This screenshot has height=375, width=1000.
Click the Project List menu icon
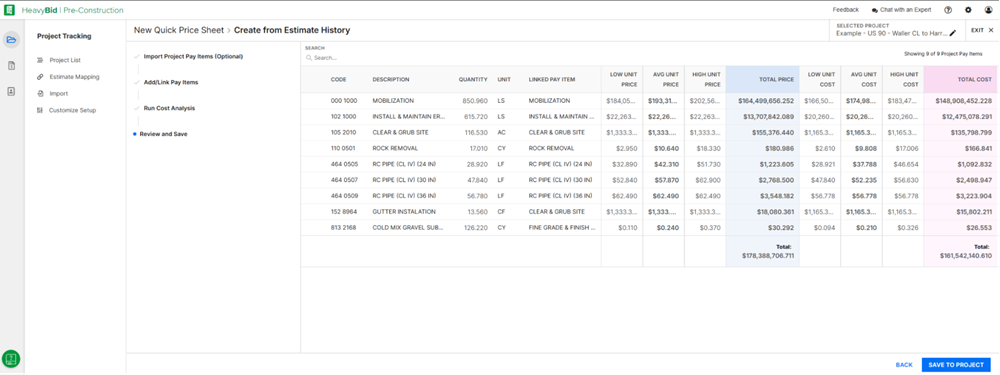(40, 60)
